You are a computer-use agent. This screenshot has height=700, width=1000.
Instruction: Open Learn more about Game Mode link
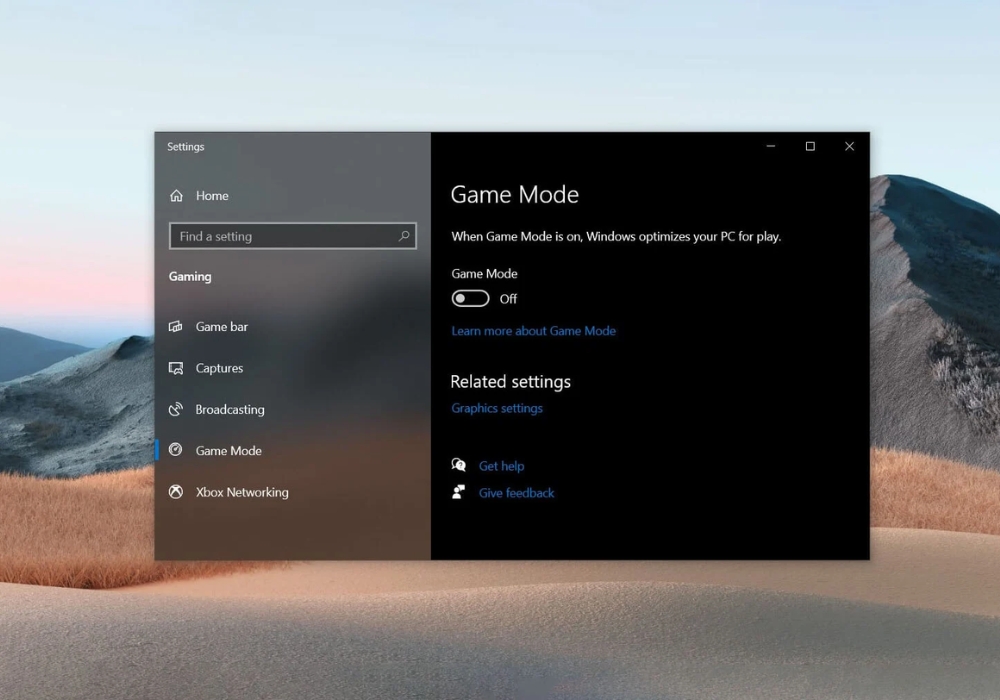[x=534, y=331]
